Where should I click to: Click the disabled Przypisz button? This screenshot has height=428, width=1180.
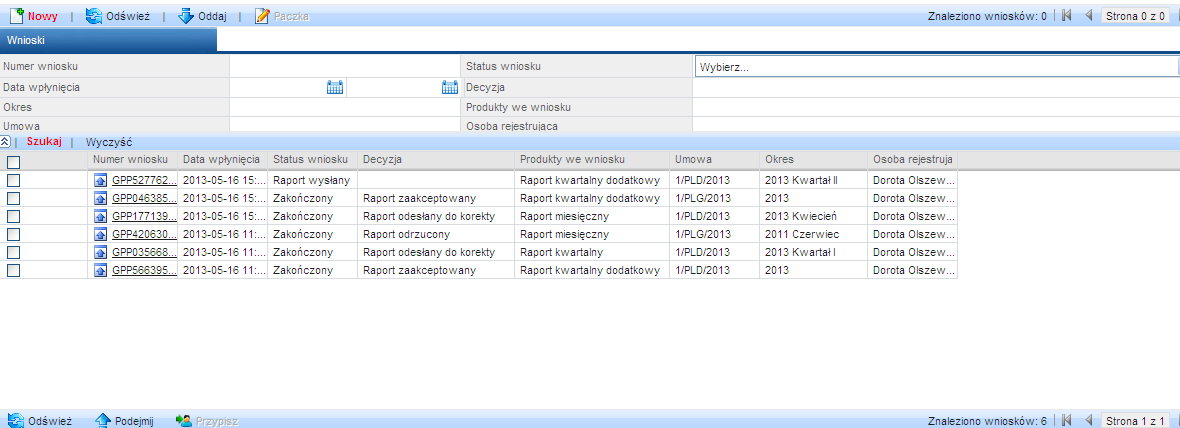tap(207, 420)
